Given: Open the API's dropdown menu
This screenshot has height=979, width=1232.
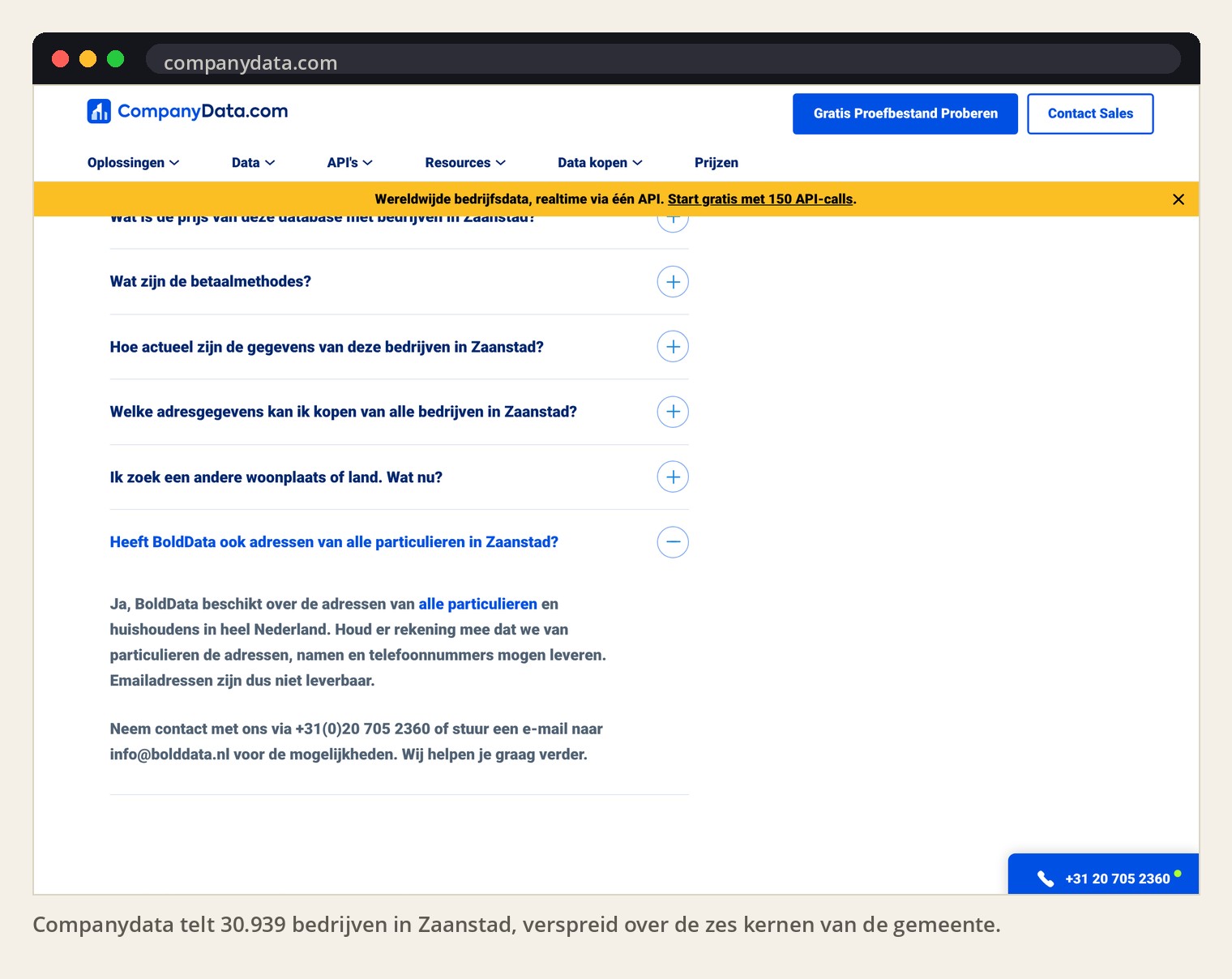Looking at the screenshot, I should (x=349, y=163).
